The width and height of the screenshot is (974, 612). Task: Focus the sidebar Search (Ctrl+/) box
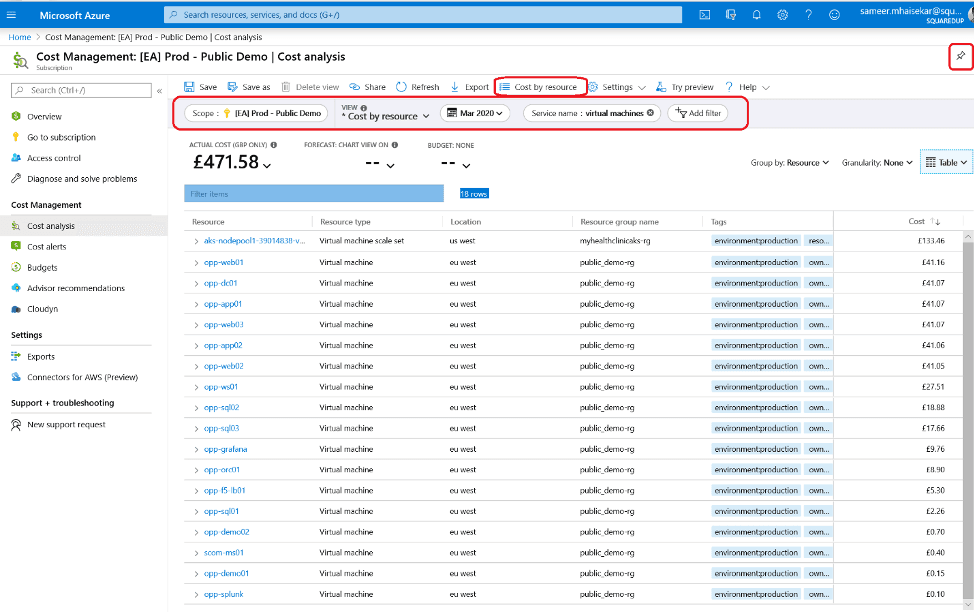point(81,91)
